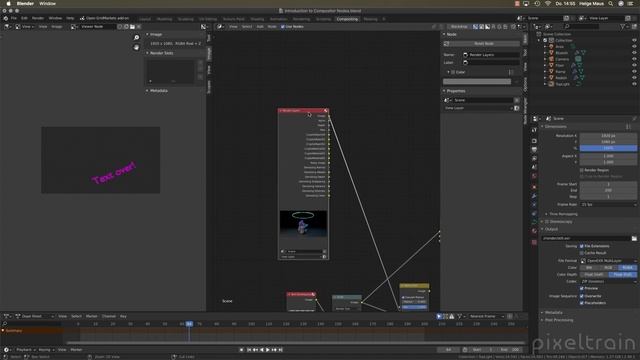The height and width of the screenshot is (360, 640).
Task: Switch to the Layout workspace tab
Action: pyautogui.click(x=145, y=19)
